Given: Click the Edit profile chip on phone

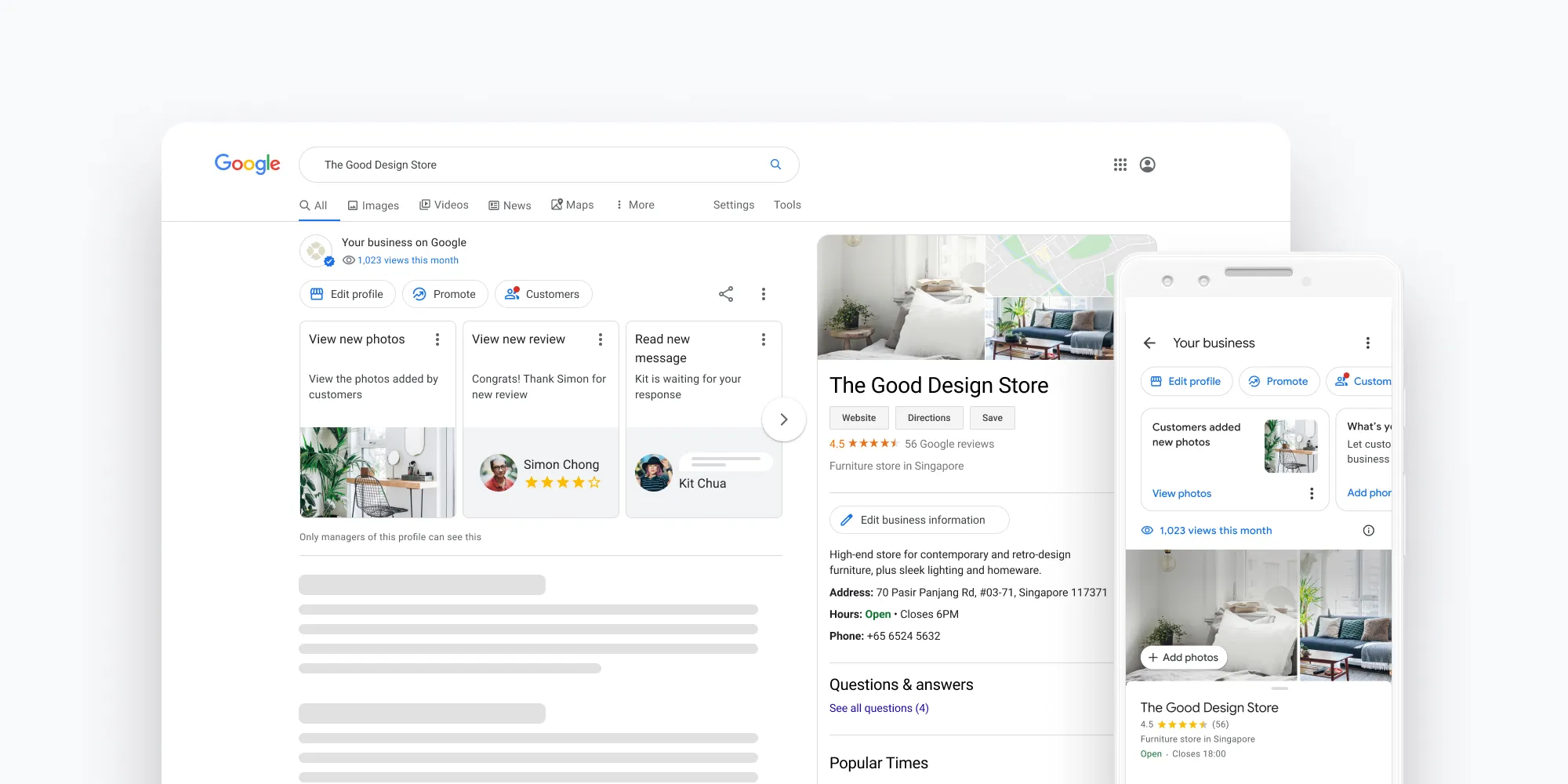Looking at the screenshot, I should coord(1186,381).
